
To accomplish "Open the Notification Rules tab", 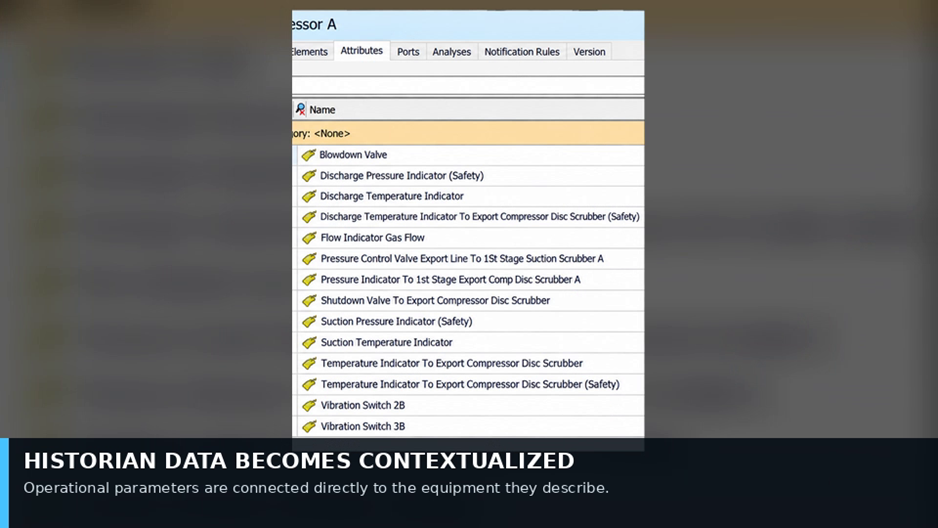I will coord(522,52).
